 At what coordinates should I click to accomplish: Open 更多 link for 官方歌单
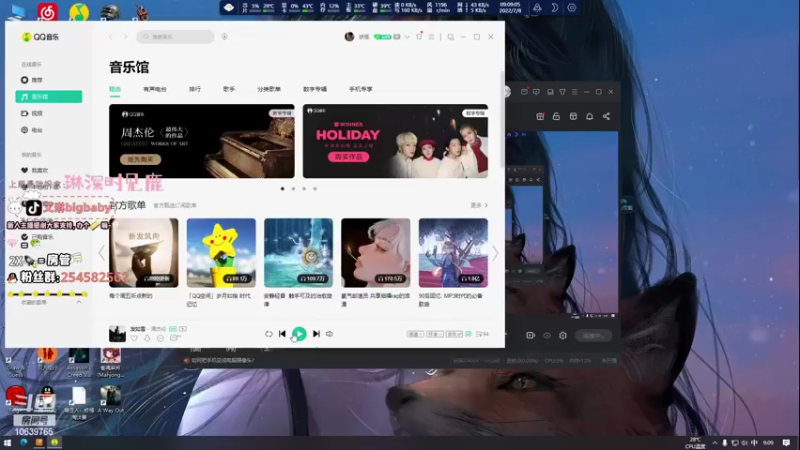tap(479, 205)
